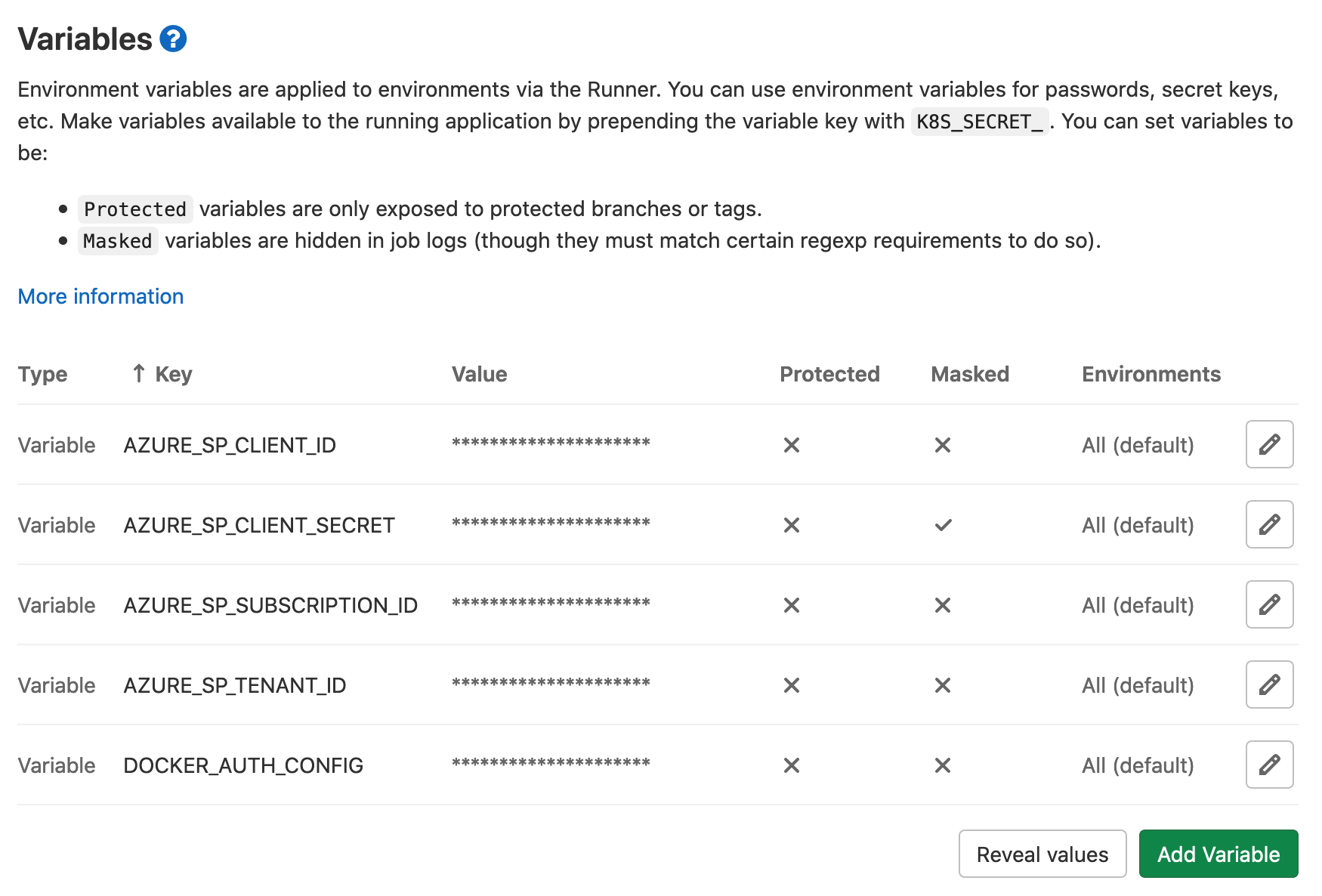Edit the DOCKER_AUTH_CONFIG variable

point(1268,765)
